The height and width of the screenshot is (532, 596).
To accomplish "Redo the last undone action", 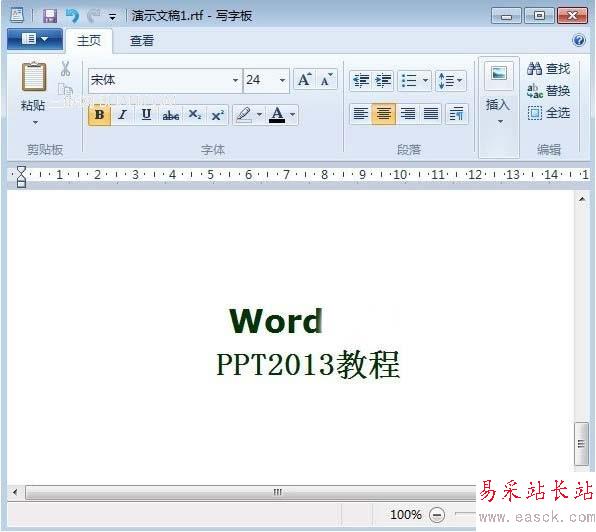I will (94, 16).
